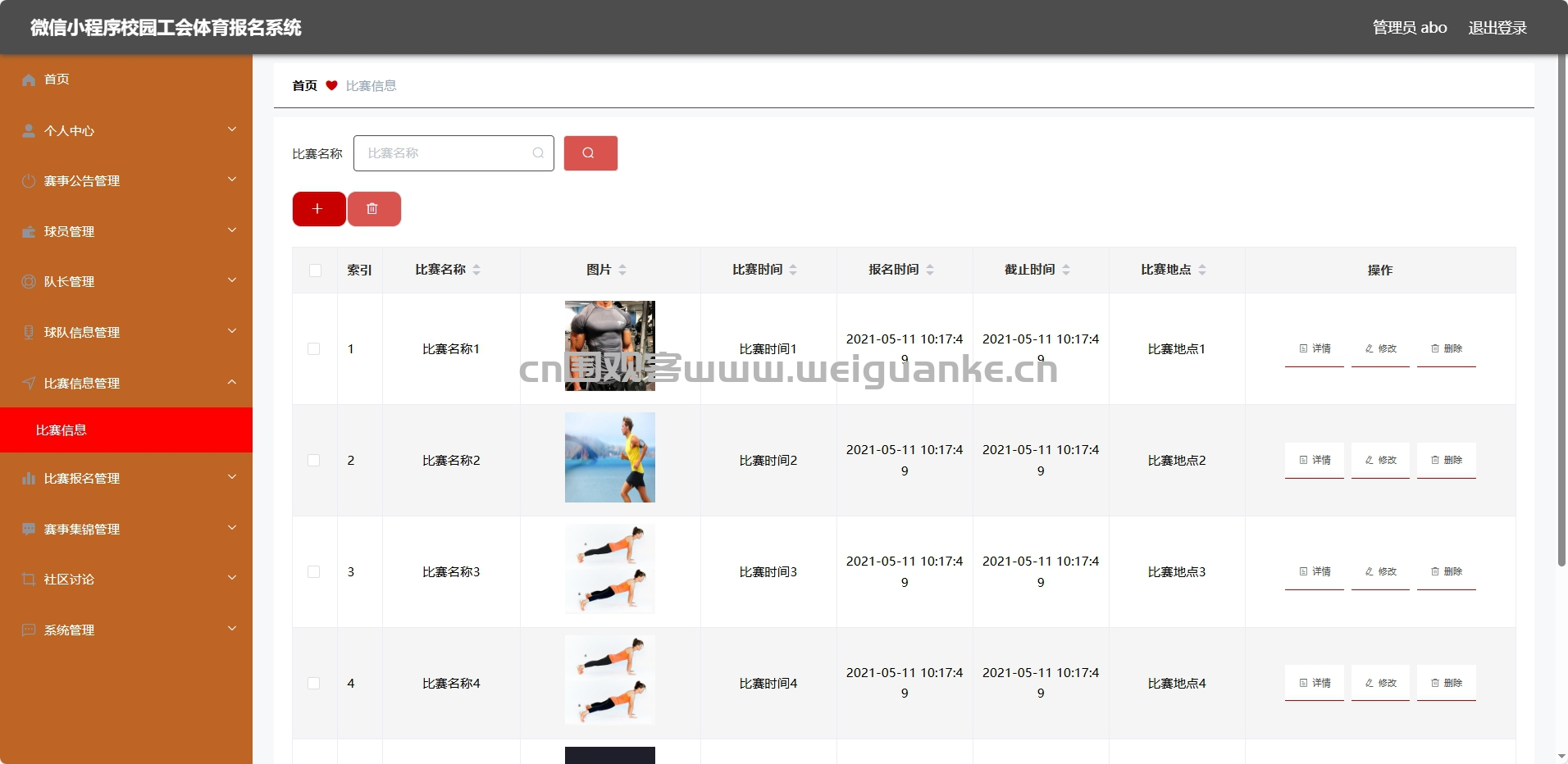Check the checkbox for row 比赛名称4
The width and height of the screenshot is (1568, 764).
[314, 684]
